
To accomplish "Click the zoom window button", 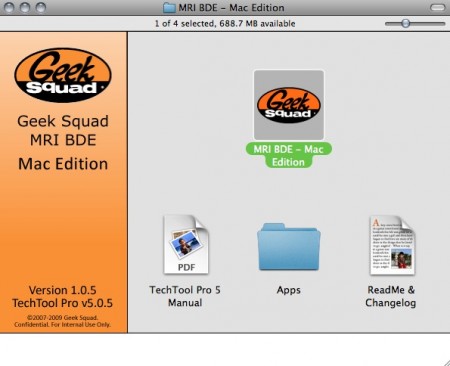I will tap(41, 7).
